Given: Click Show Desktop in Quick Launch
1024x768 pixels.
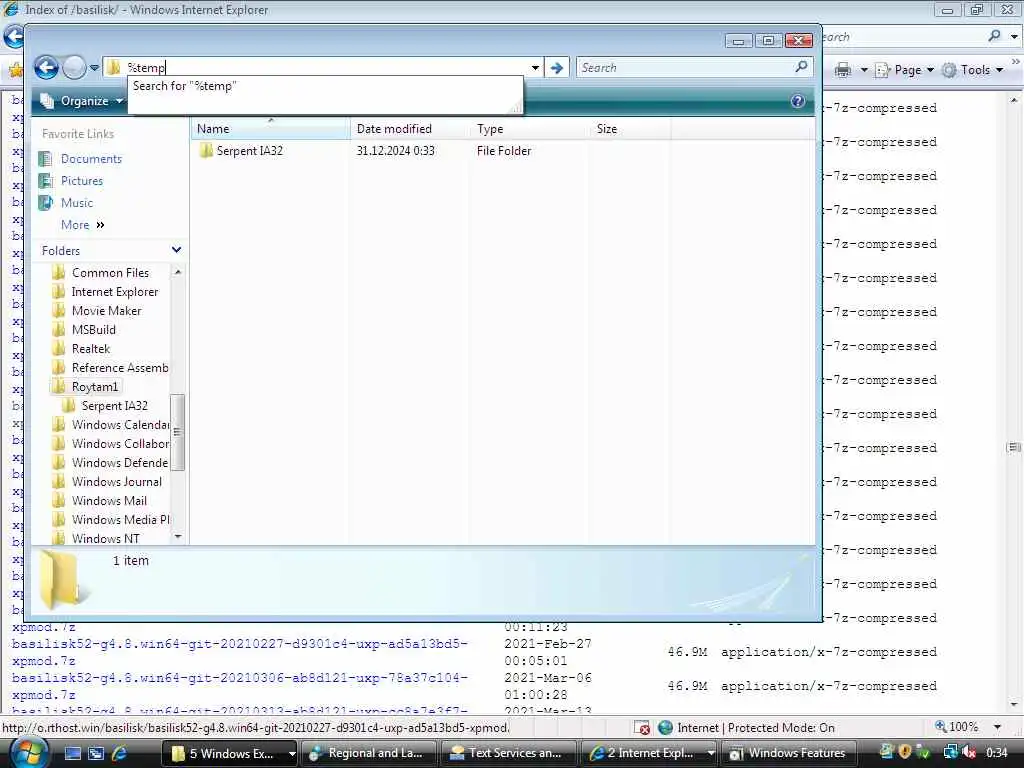Looking at the screenshot, I should point(72,753).
